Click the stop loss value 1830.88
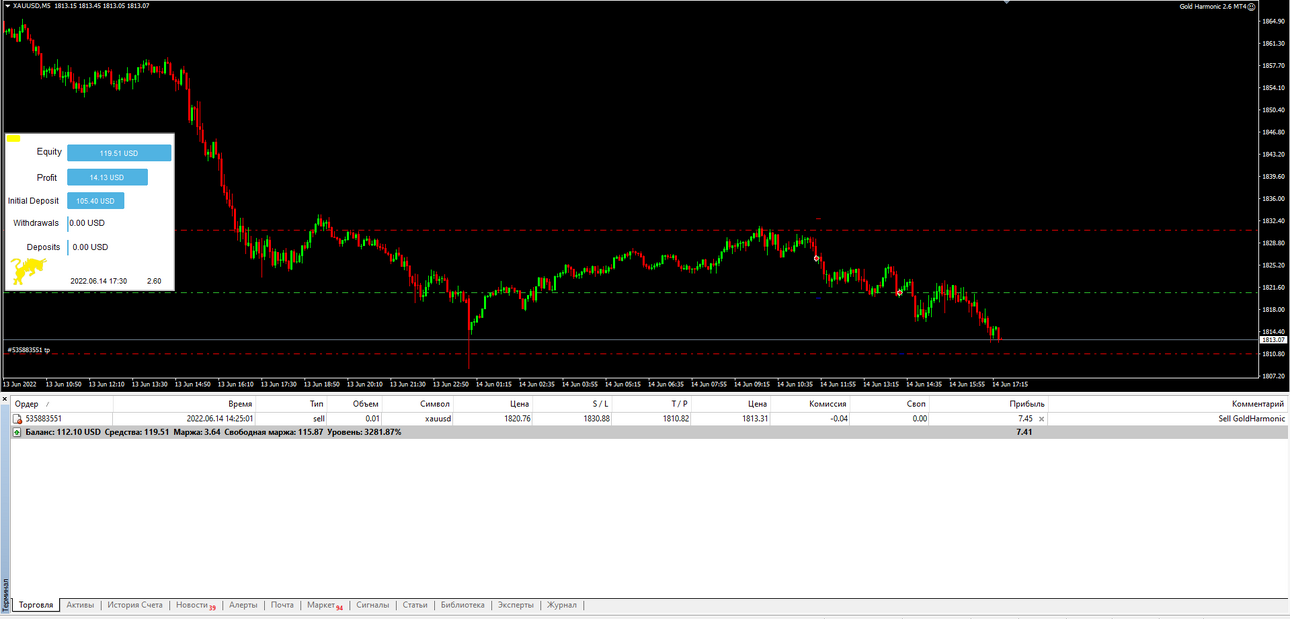The height and width of the screenshot is (619, 1290). 597,419
